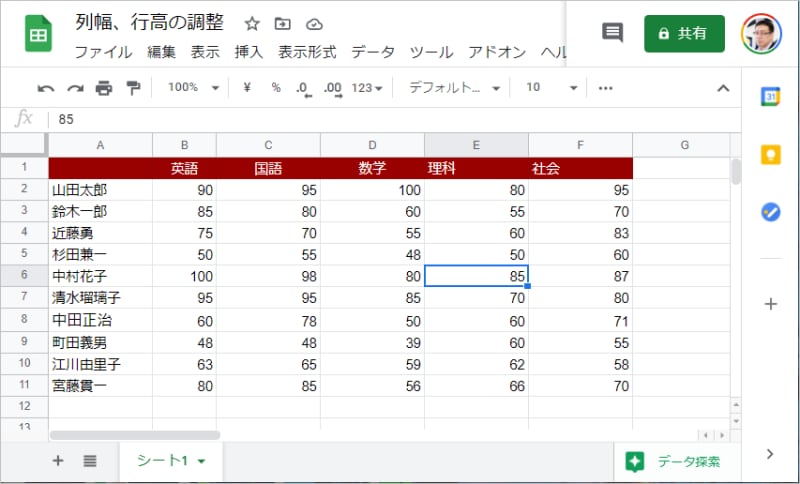Format as percent
The height and width of the screenshot is (484, 800).
point(276,88)
